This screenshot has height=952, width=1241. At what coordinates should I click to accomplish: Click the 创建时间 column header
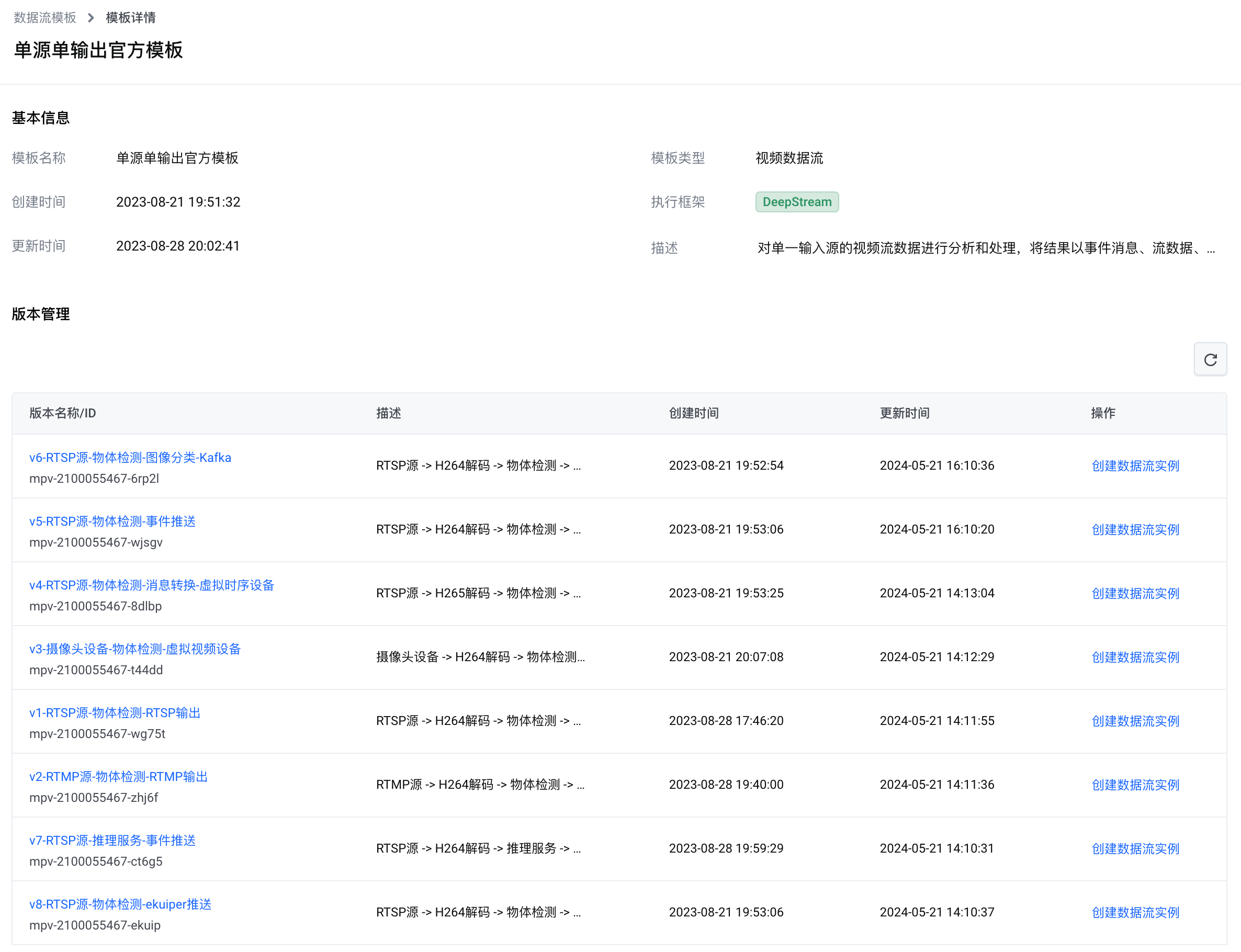pos(694,413)
